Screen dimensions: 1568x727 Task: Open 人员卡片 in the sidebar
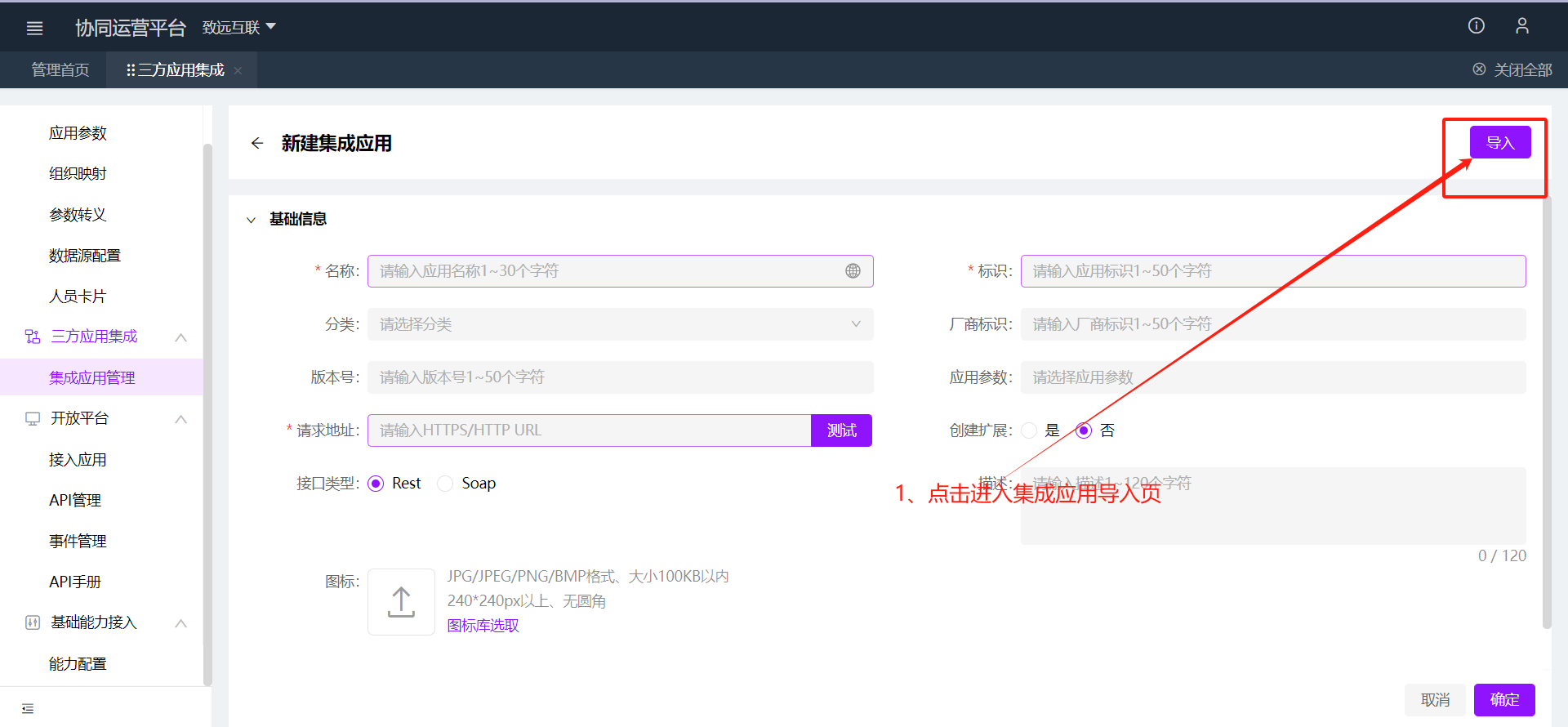(x=78, y=297)
